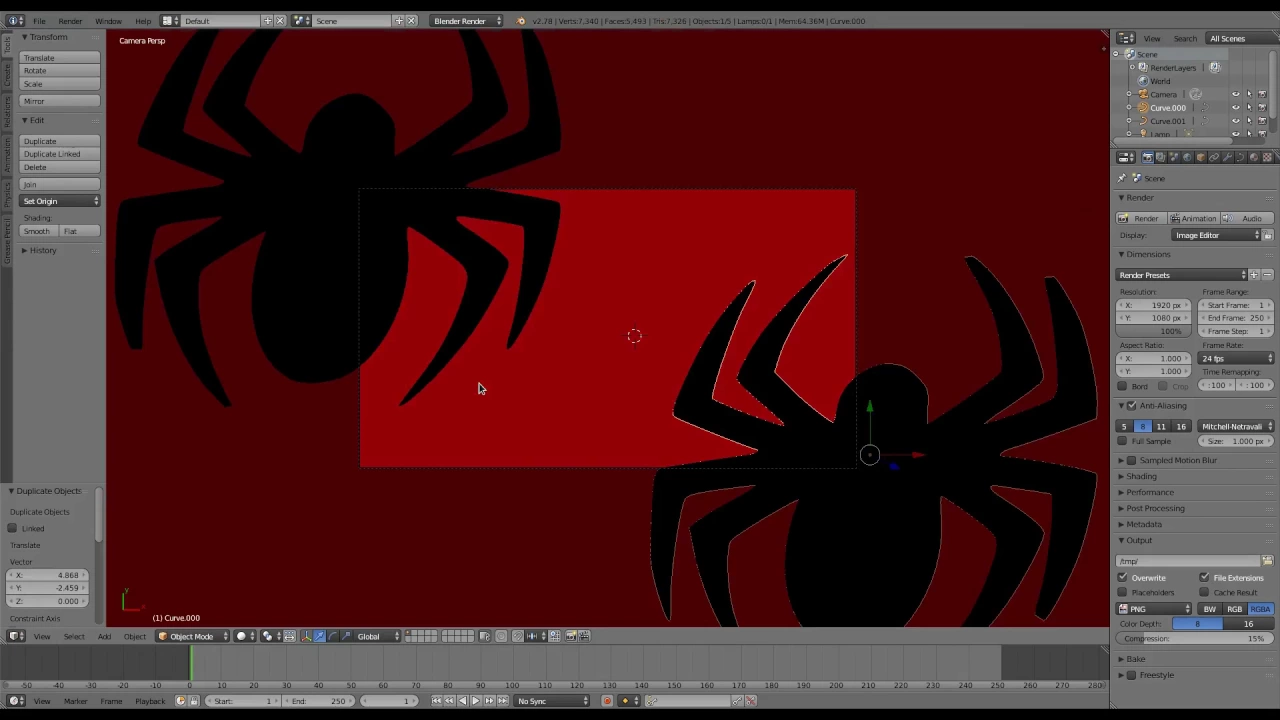Image resolution: width=1280 pixels, height=720 pixels.
Task: Jump to last frame in timeline
Action: coord(502,701)
